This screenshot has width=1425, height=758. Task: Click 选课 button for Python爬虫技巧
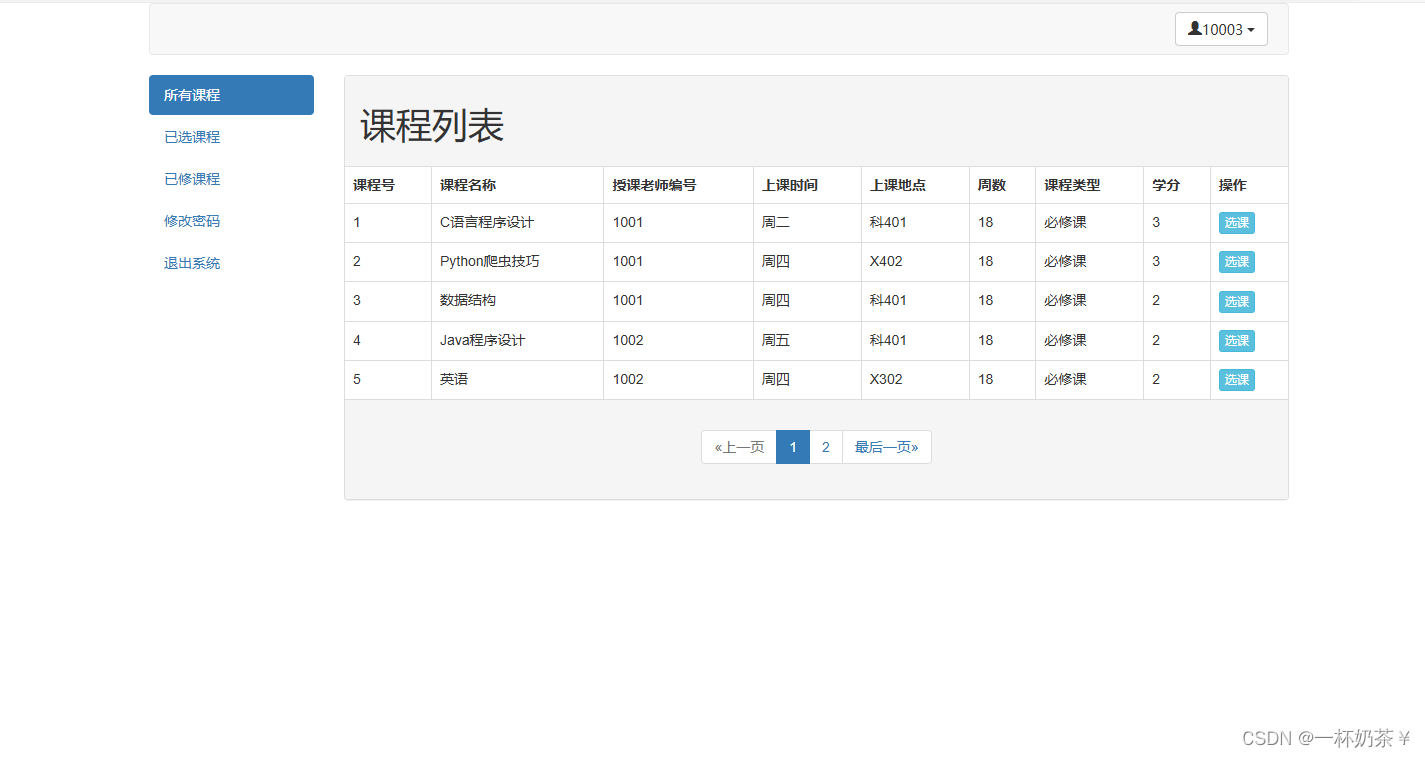point(1236,262)
